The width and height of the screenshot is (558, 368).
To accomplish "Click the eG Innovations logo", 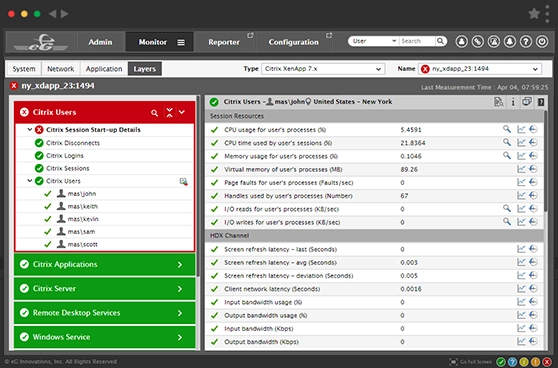I will pyautogui.click(x=41, y=42).
